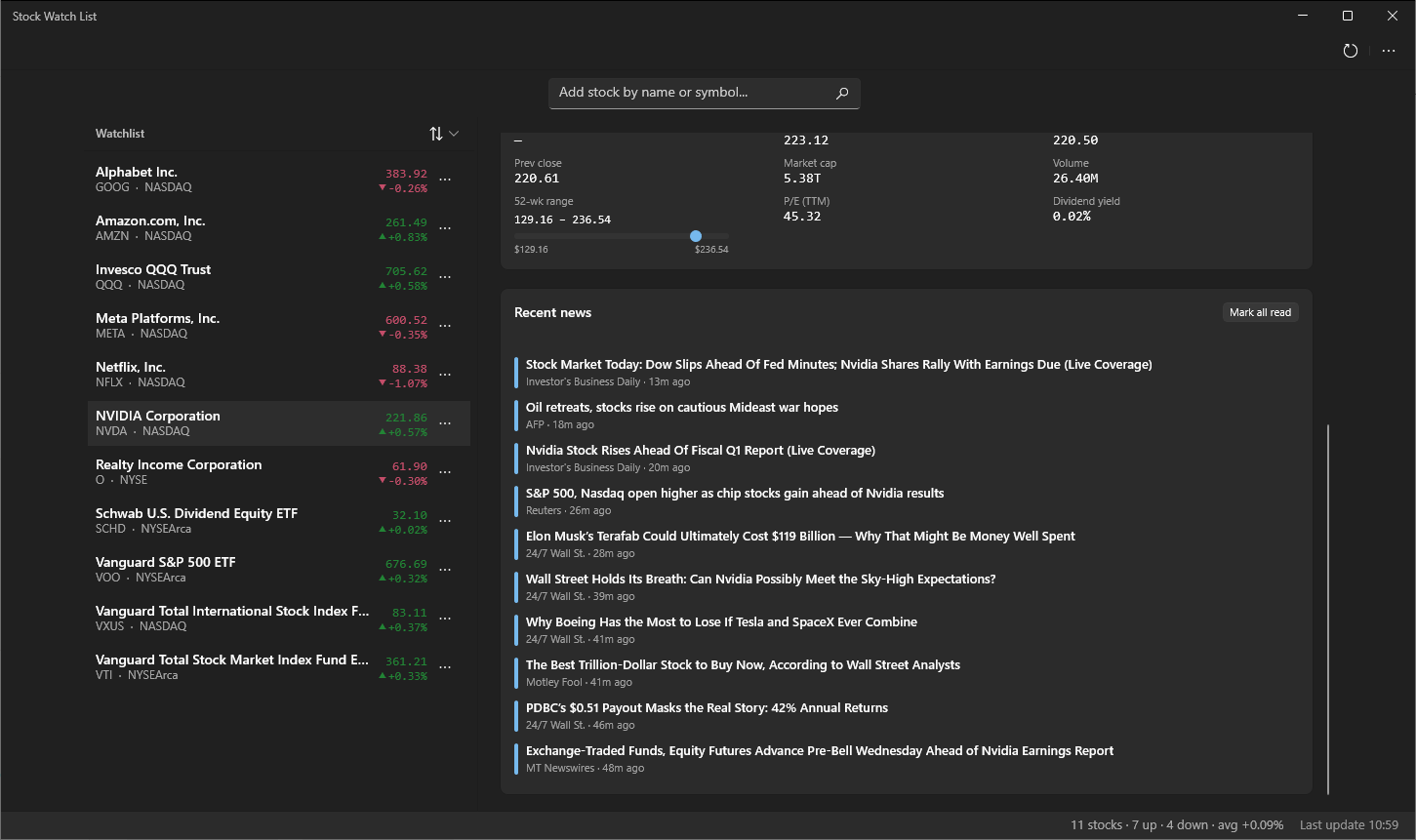The height and width of the screenshot is (840, 1416).
Task: Click the search magnifier icon
Action: (x=842, y=93)
